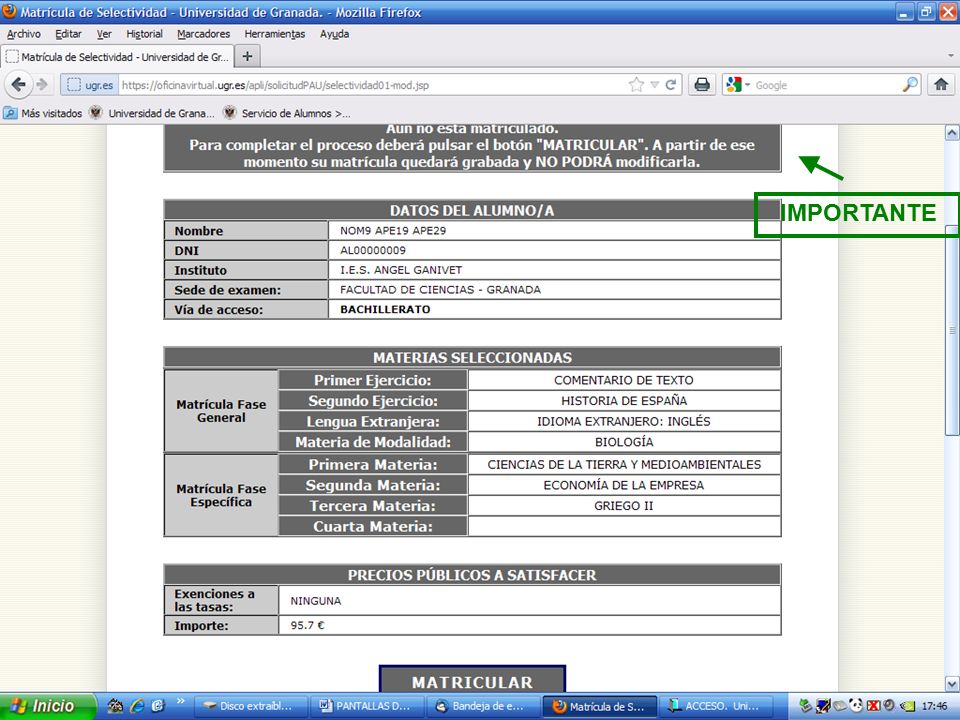The height and width of the screenshot is (720, 960).
Task: Click the MATRICULAR button
Action: click(472, 680)
